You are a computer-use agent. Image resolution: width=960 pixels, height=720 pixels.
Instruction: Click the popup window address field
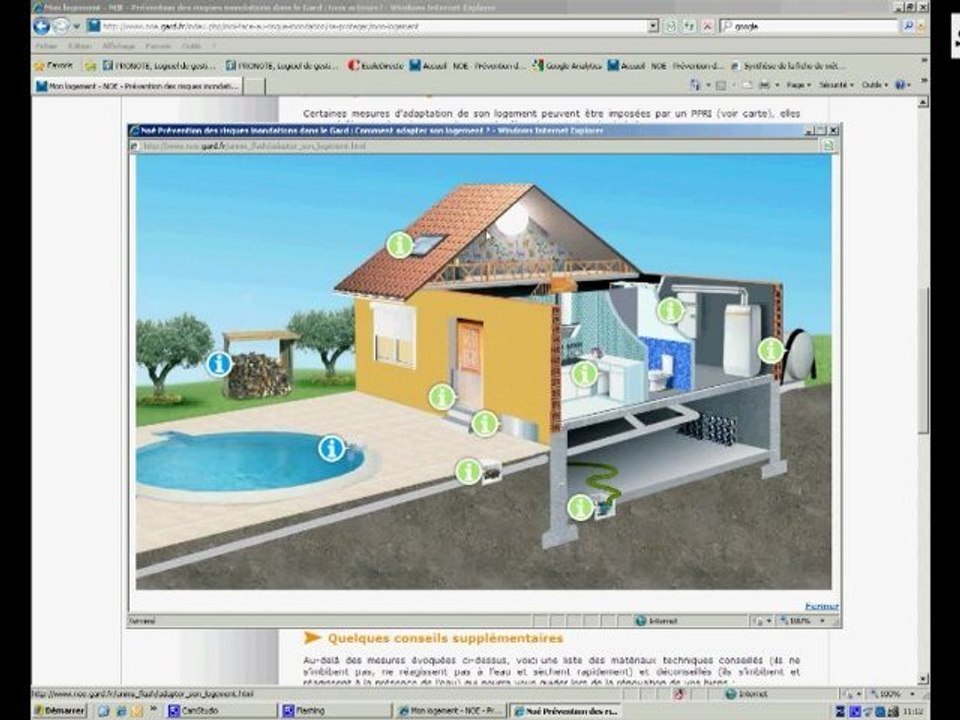click(473, 146)
